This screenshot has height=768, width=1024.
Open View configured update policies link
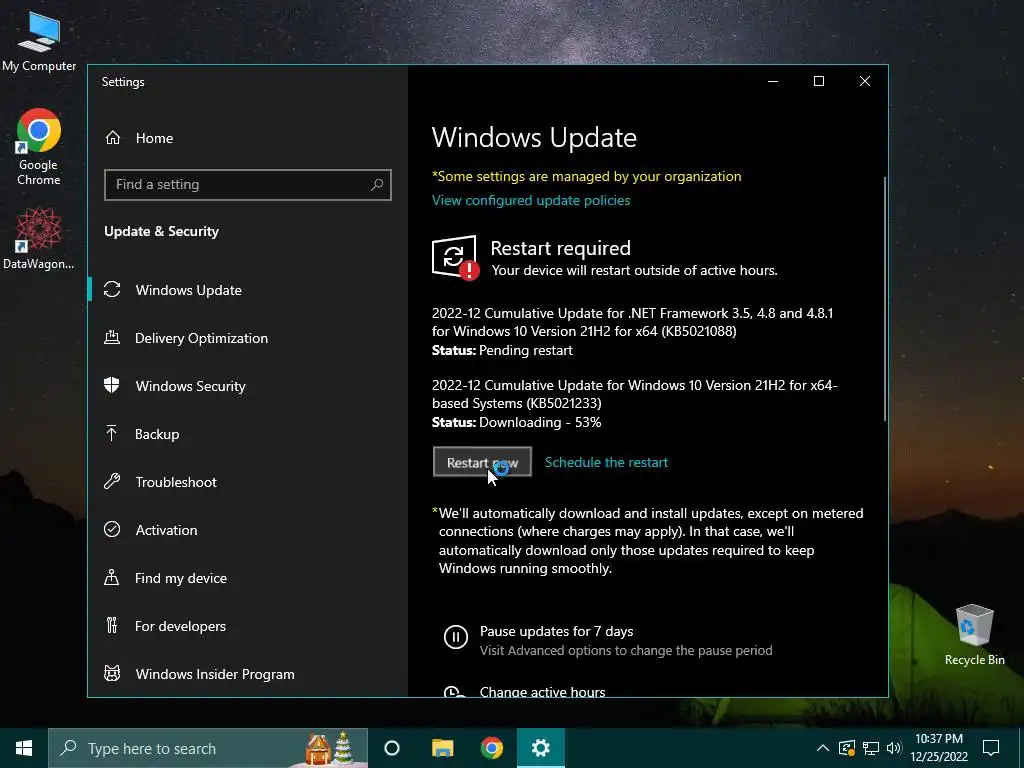tap(531, 200)
